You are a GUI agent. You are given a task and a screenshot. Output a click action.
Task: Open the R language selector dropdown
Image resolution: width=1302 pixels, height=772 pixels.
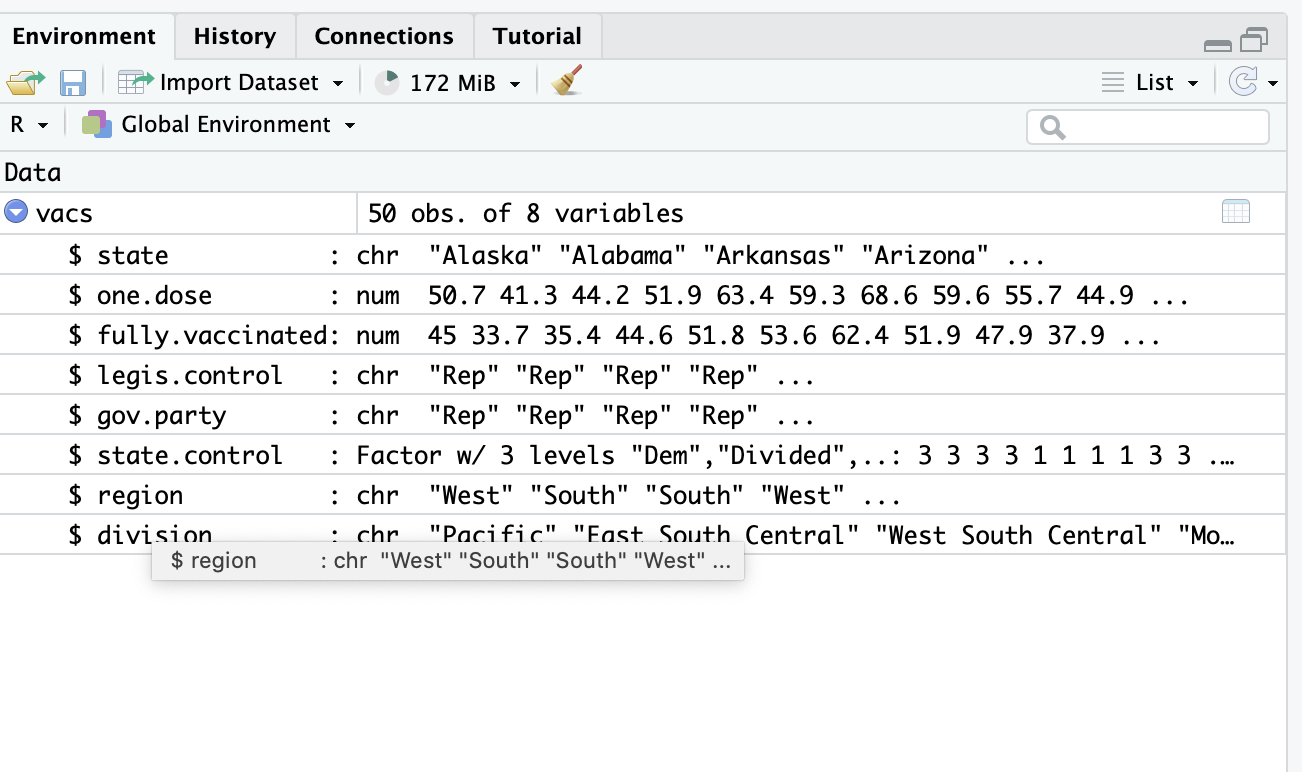coord(28,125)
